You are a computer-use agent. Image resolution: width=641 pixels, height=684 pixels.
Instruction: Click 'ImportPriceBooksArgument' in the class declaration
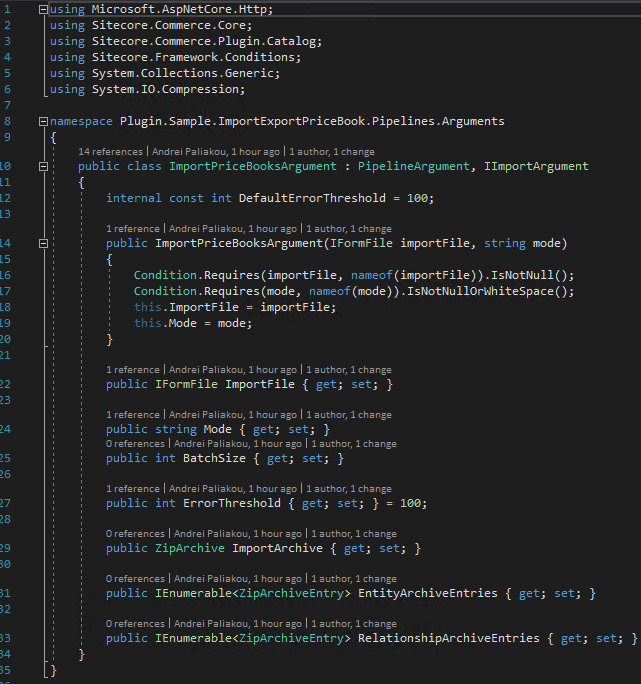tap(253, 166)
